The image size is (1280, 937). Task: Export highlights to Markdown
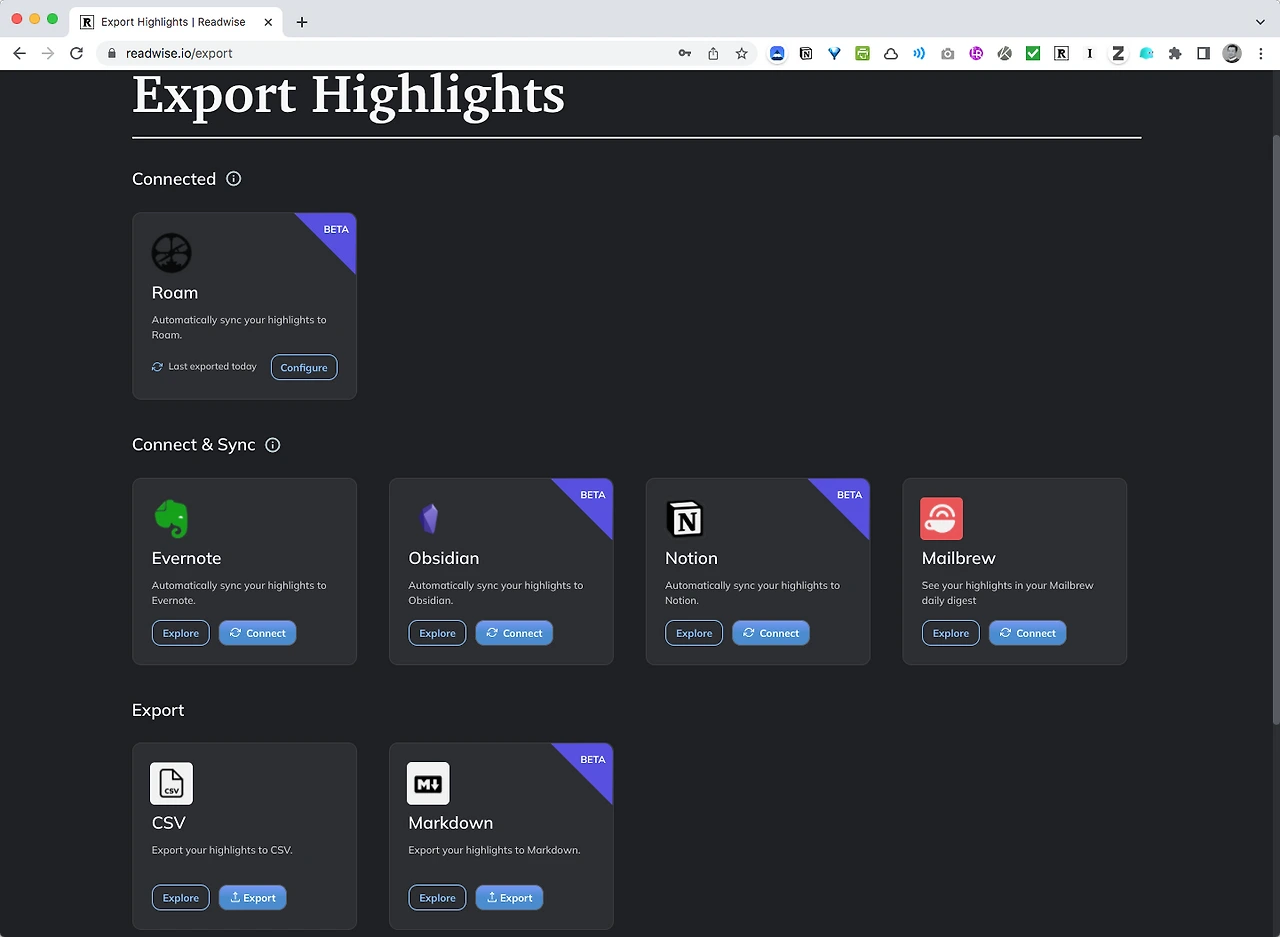click(510, 898)
